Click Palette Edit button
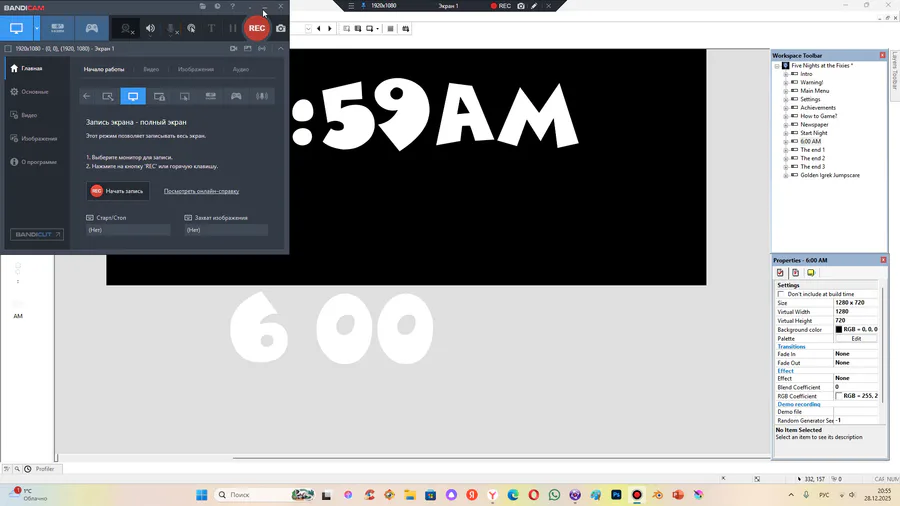Viewport: 900px width, 506px height. (x=856, y=338)
